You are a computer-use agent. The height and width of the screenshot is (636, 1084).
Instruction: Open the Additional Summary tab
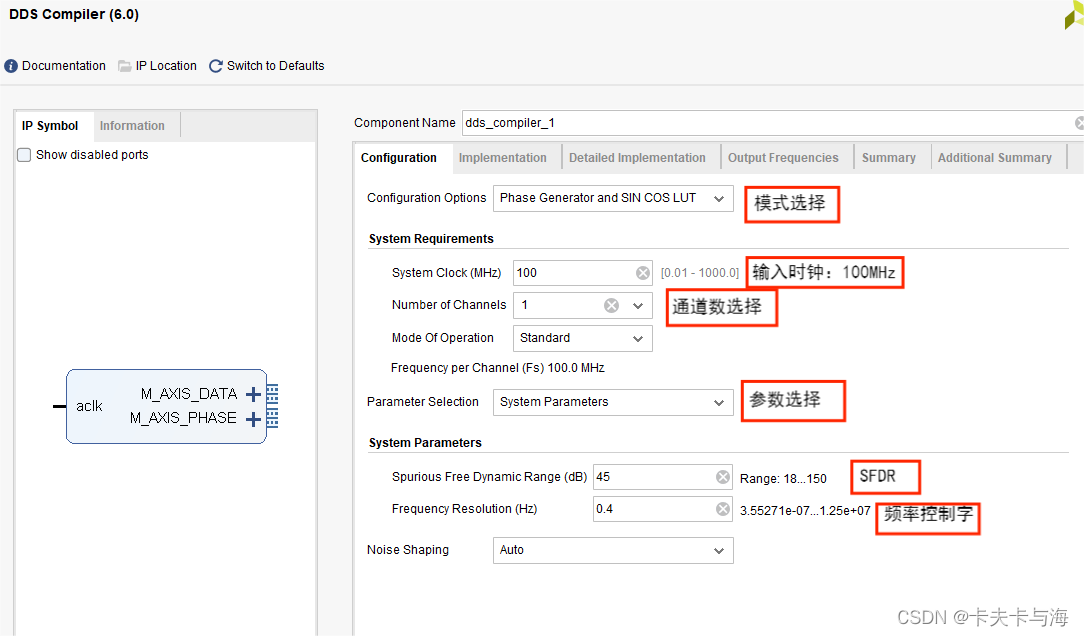[x=995, y=158]
